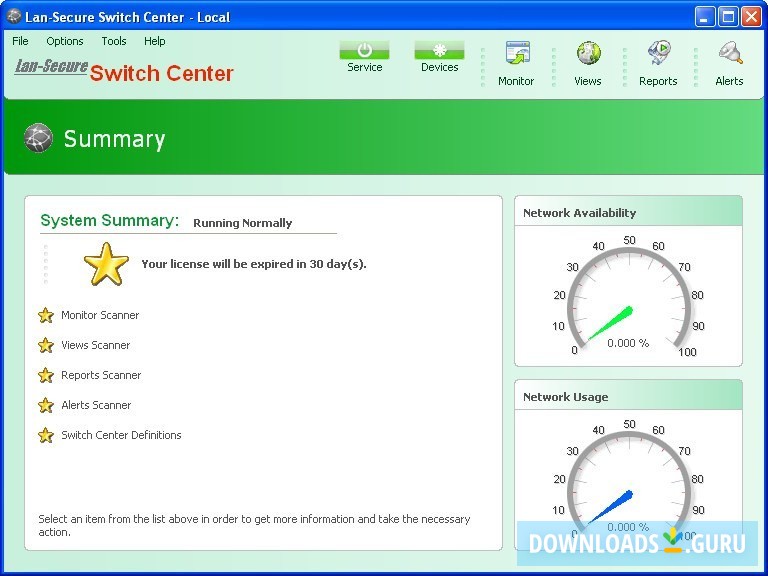The width and height of the screenshot is (768, 576).
Task: Click the star beside Alerts Scanner
Action: [x=46, y=405]
